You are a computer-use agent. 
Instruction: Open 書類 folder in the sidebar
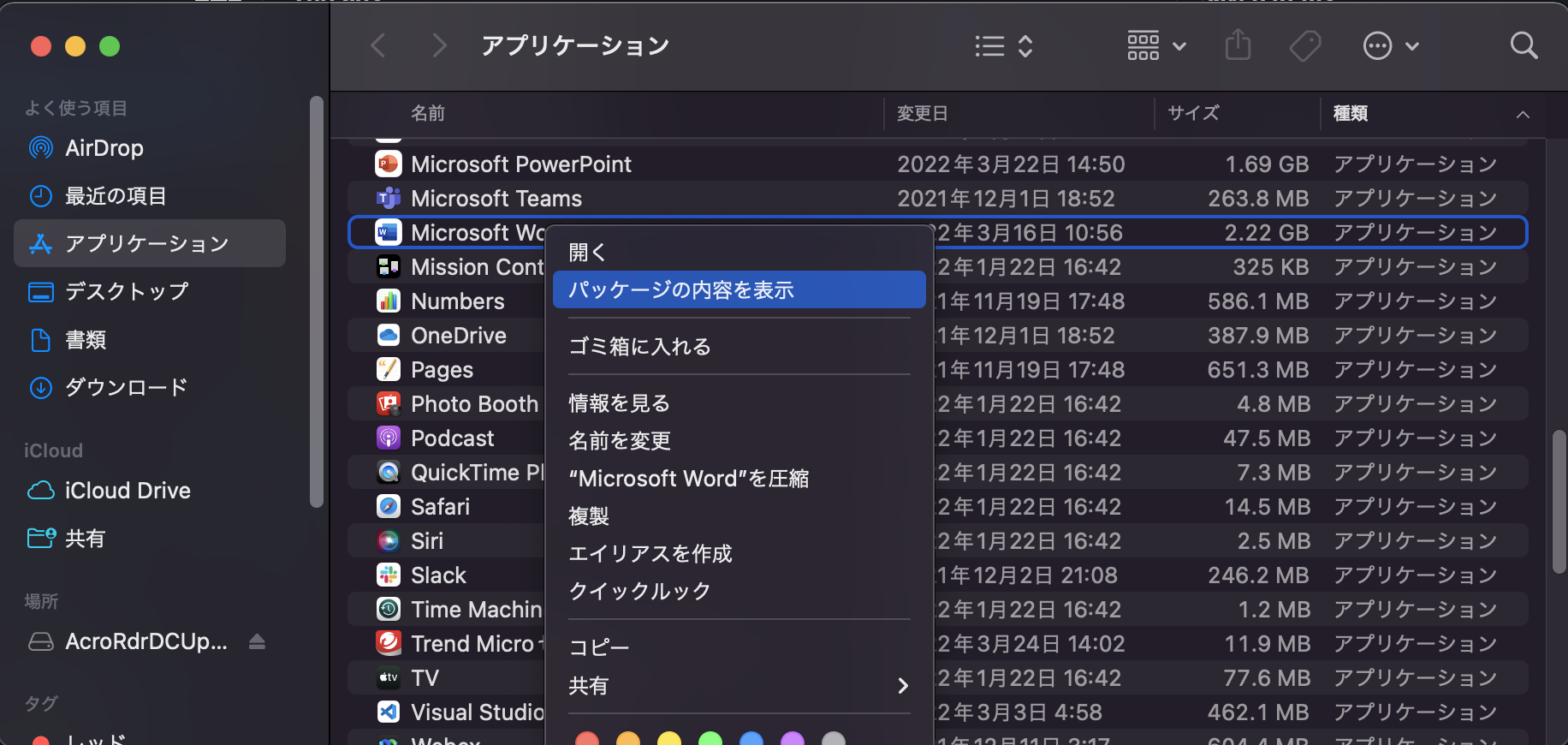150,340
